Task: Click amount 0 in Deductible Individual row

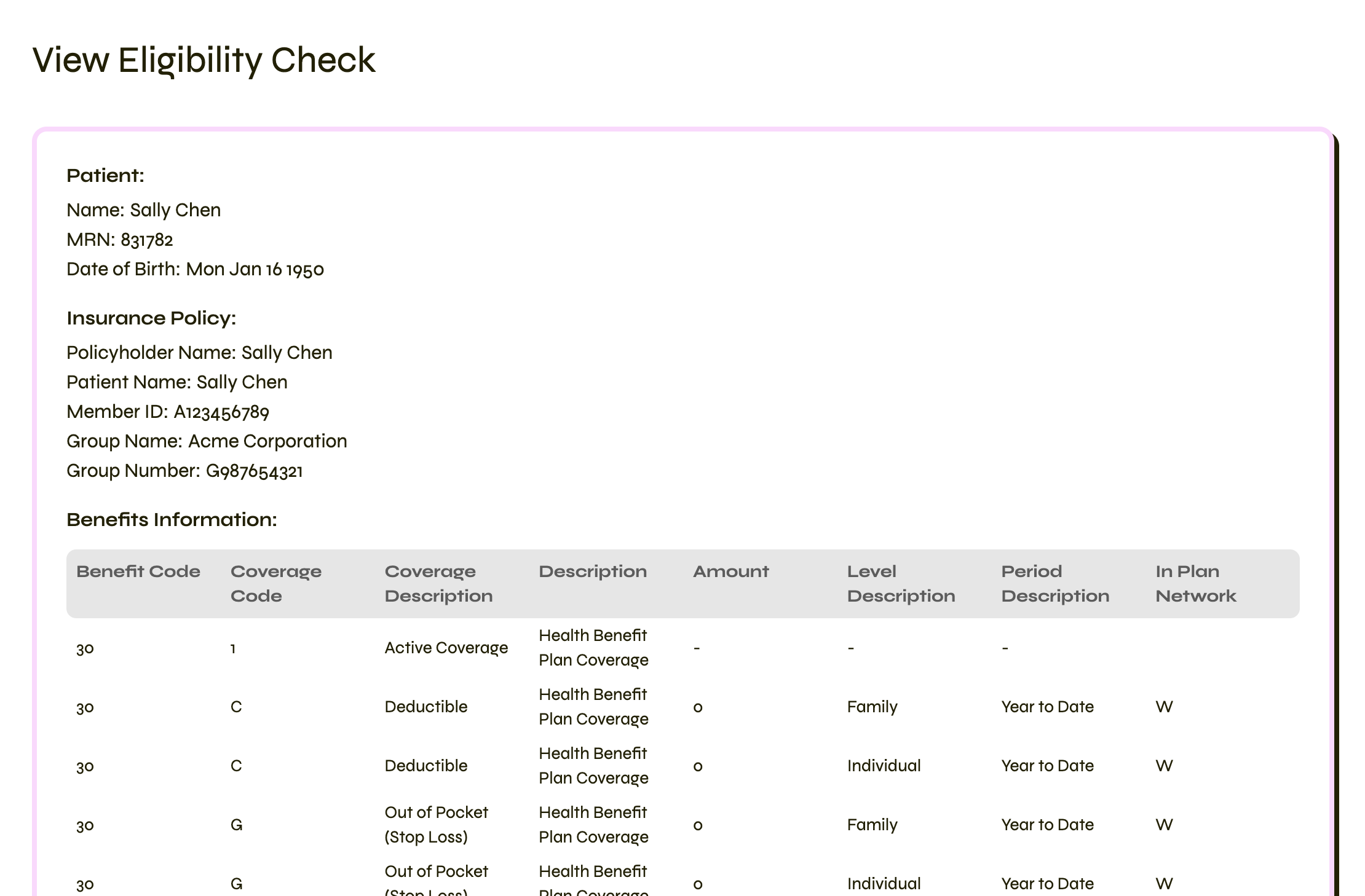Action: point(698,766)
